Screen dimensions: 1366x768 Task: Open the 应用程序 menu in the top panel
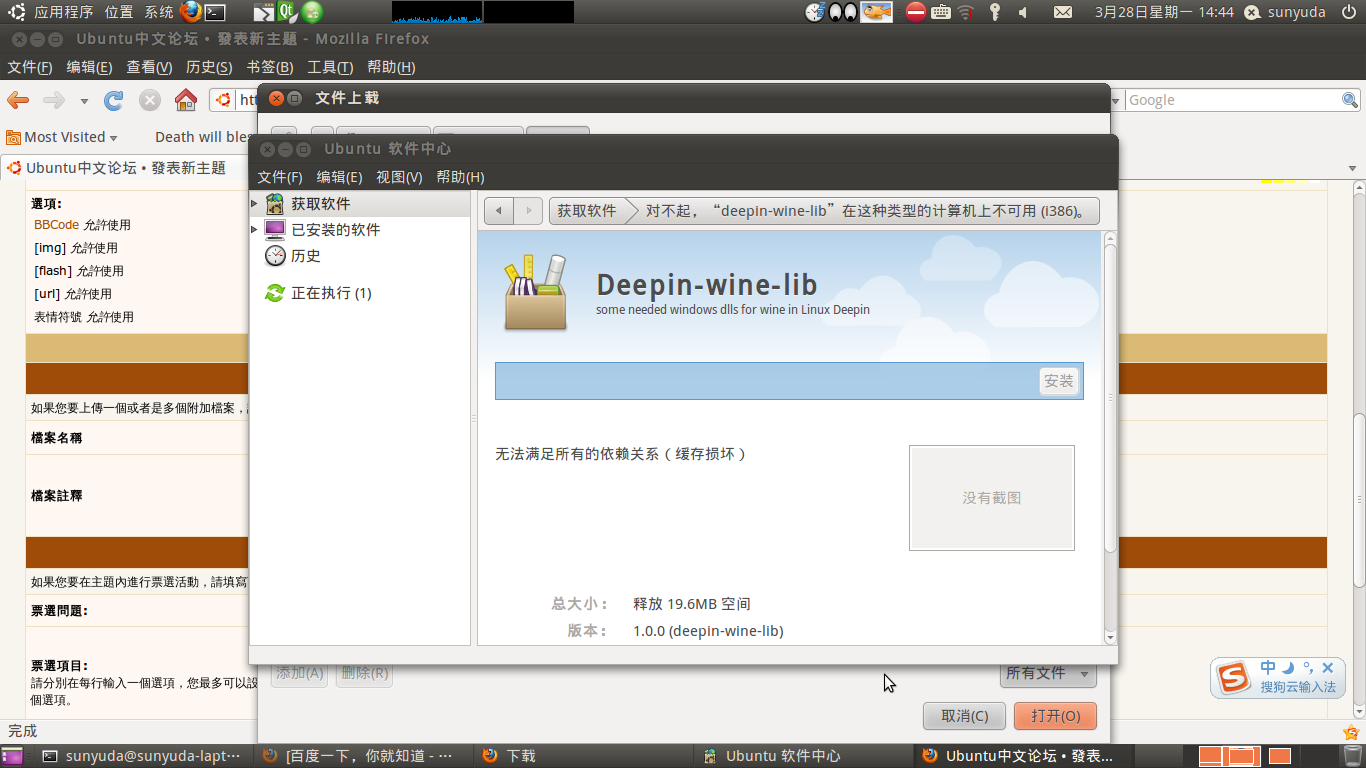click(x=64, y=12)
